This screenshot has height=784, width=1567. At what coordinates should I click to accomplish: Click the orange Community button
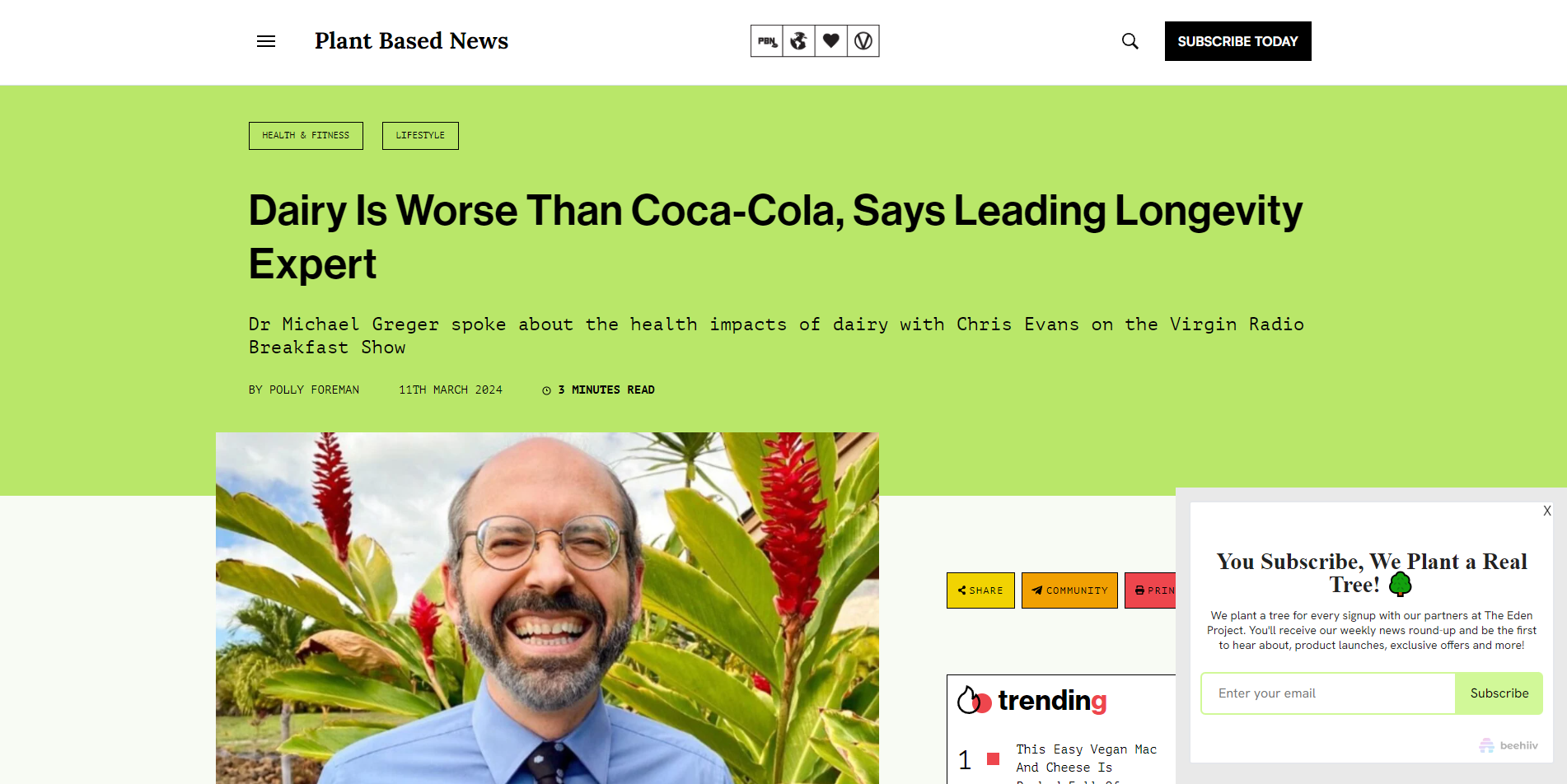tap(1069, 590)
